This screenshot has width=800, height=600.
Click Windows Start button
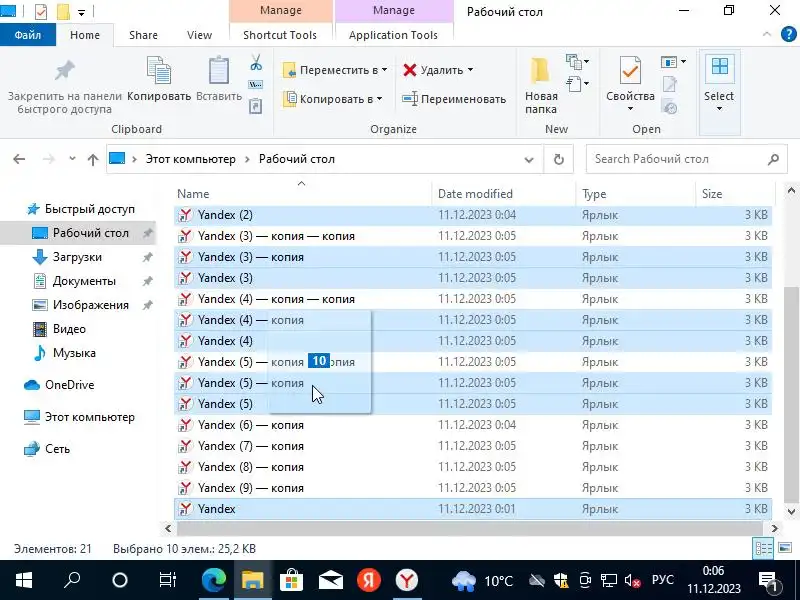[23, 580]
